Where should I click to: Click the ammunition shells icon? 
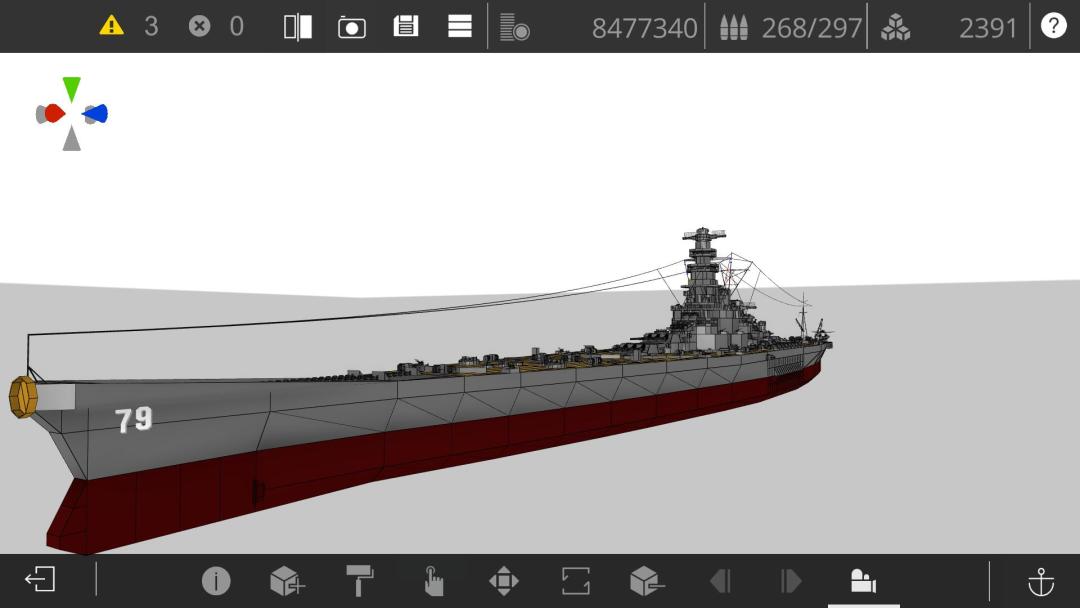coord(734,28)
